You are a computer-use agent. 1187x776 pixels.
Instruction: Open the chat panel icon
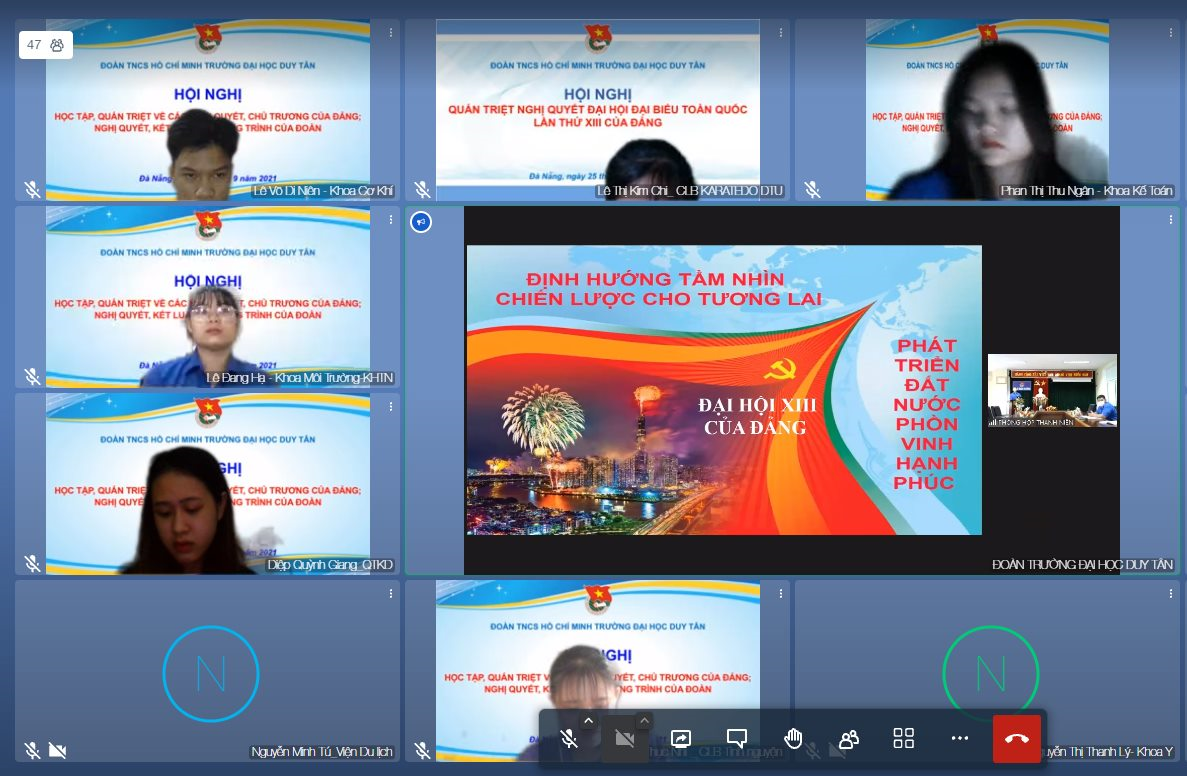coord(737,738)
